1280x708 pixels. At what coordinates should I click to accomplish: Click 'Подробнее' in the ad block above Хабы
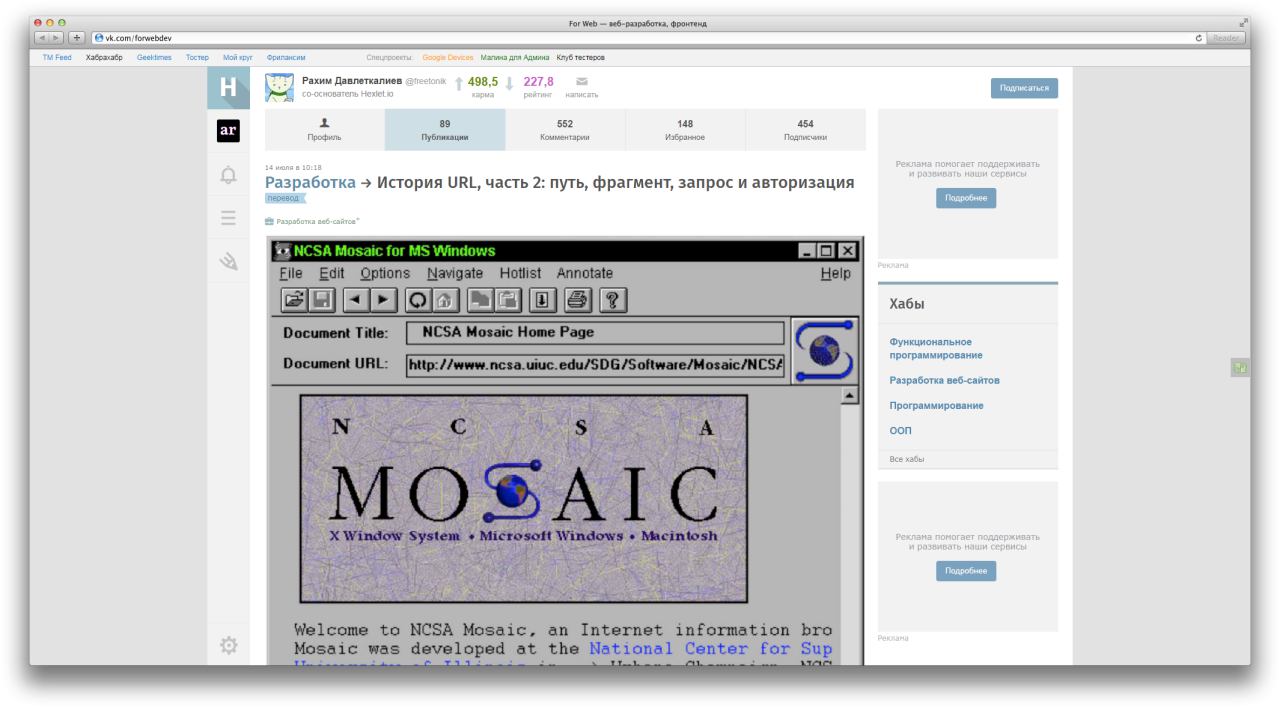tap(966, 198)
